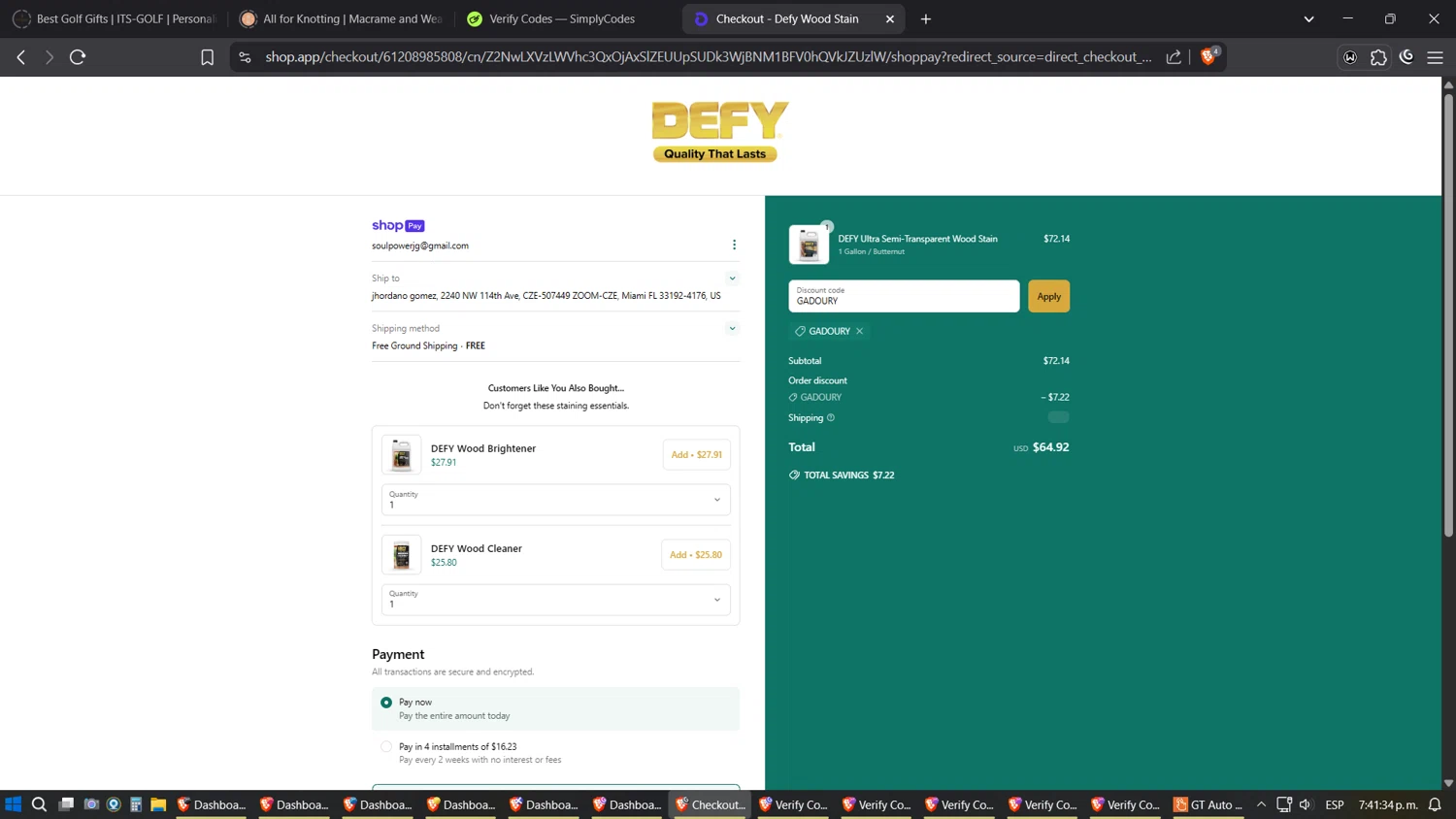Go back to the previous page
1456x819 pixels.
point(20,57)
